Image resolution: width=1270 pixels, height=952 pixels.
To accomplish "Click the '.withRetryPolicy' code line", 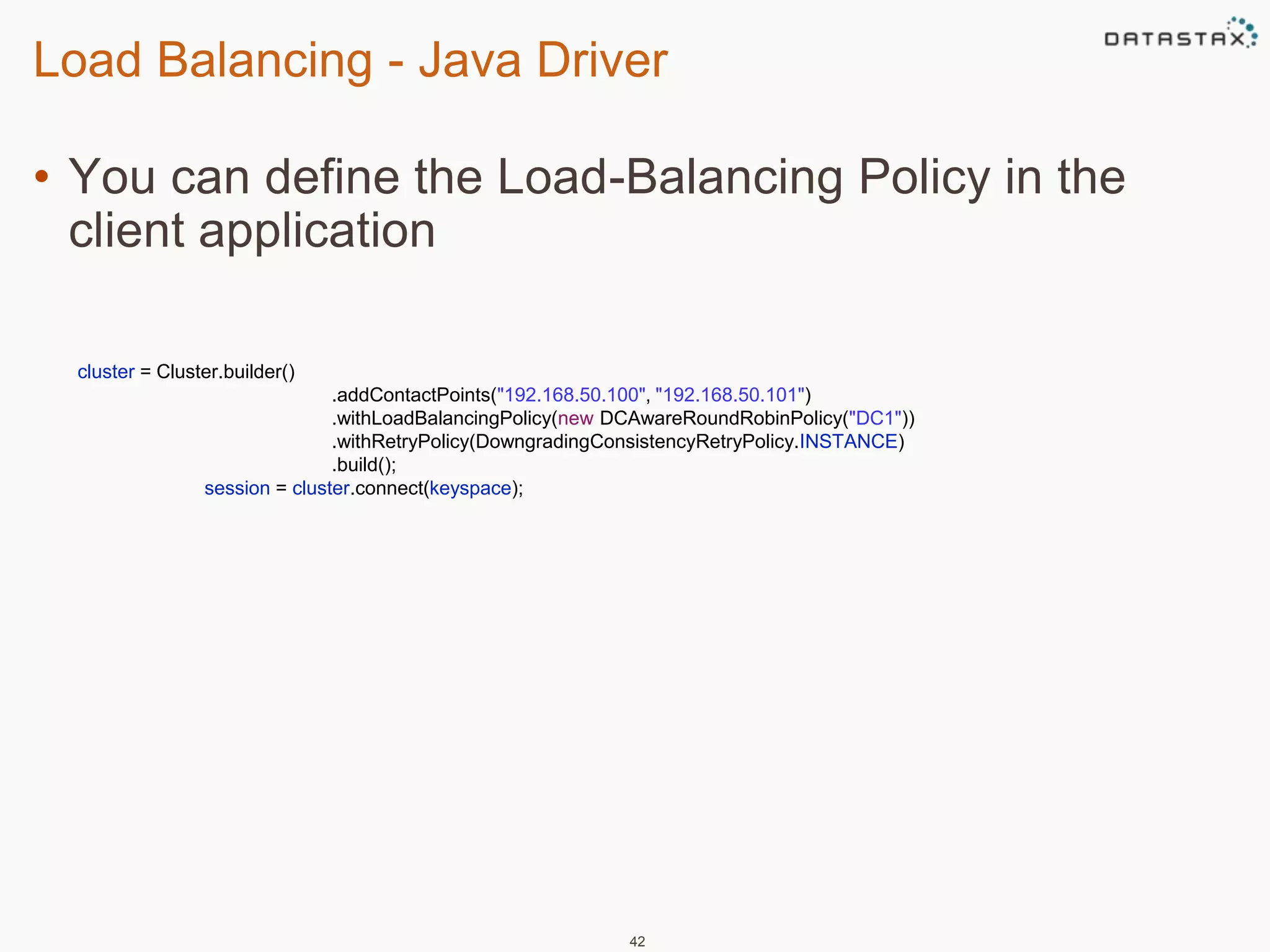I will [618, 441].
